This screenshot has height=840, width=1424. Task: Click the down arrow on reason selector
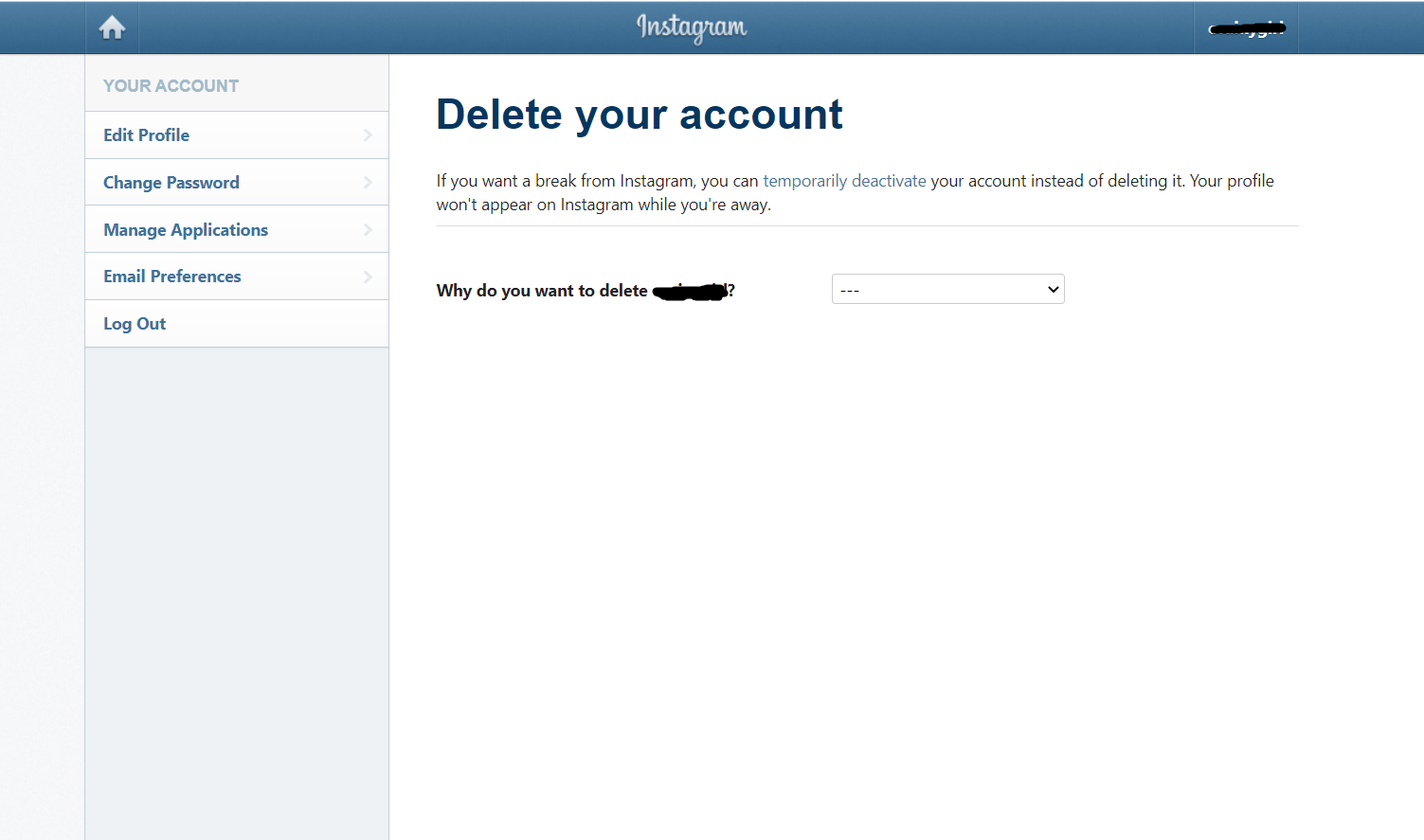coord(1053,290)
